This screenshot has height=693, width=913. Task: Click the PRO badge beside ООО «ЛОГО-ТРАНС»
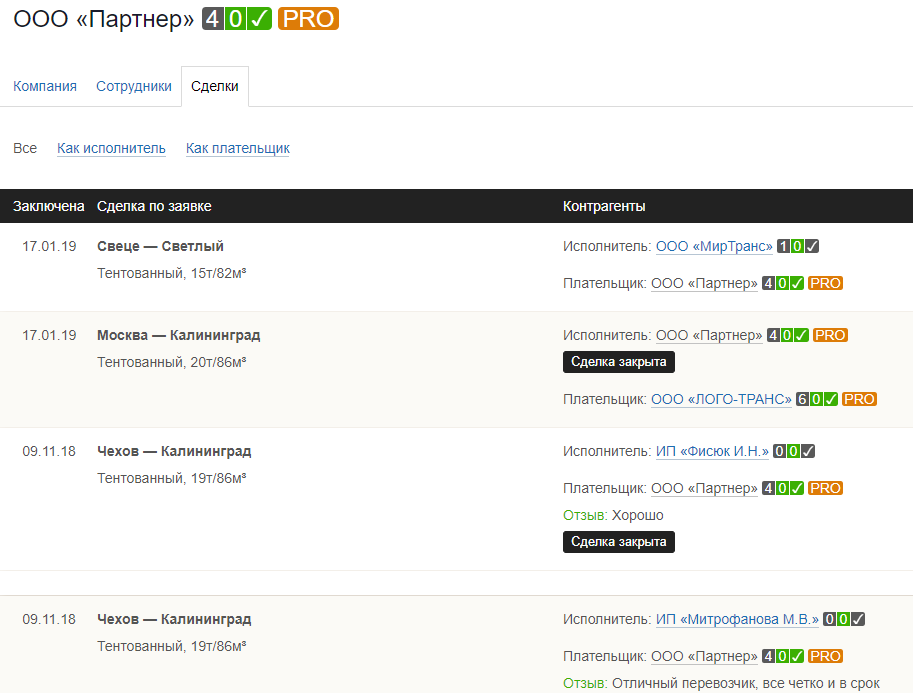coord(859,399)
